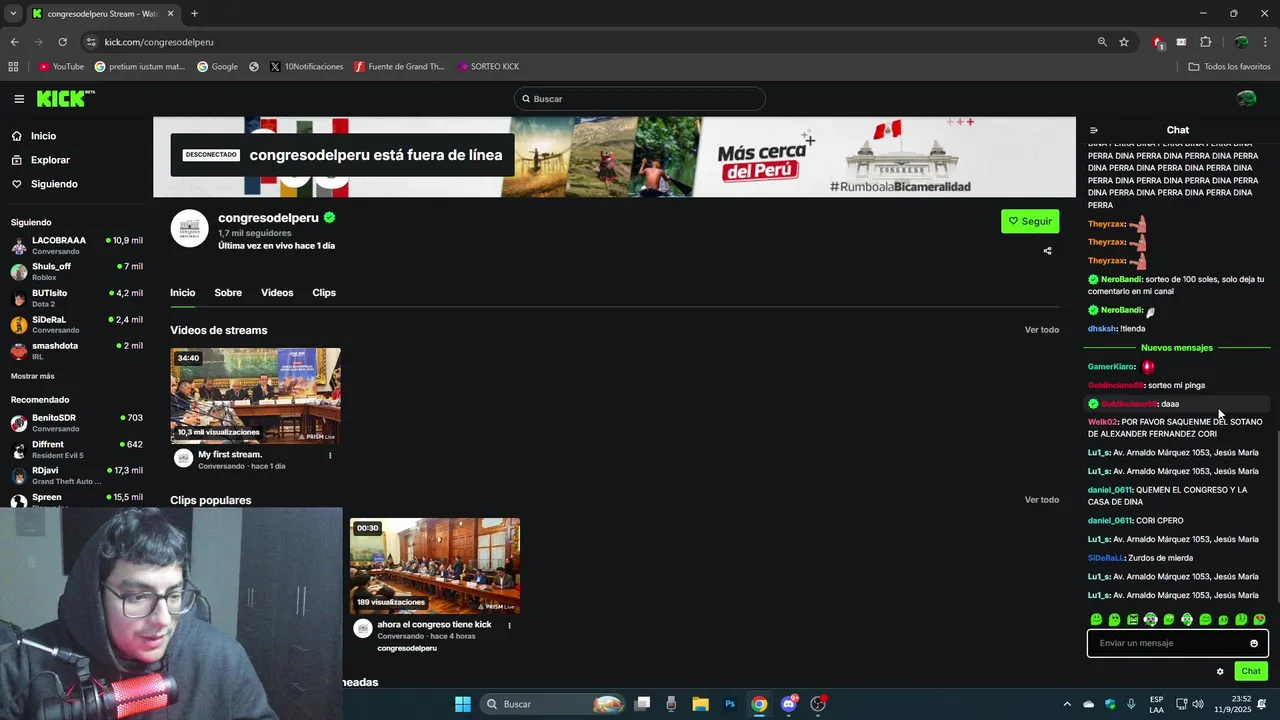Screen dimensions: 1280x720
Task: Play ahora el congreso tiene kick clip
Action: (434, 565)
